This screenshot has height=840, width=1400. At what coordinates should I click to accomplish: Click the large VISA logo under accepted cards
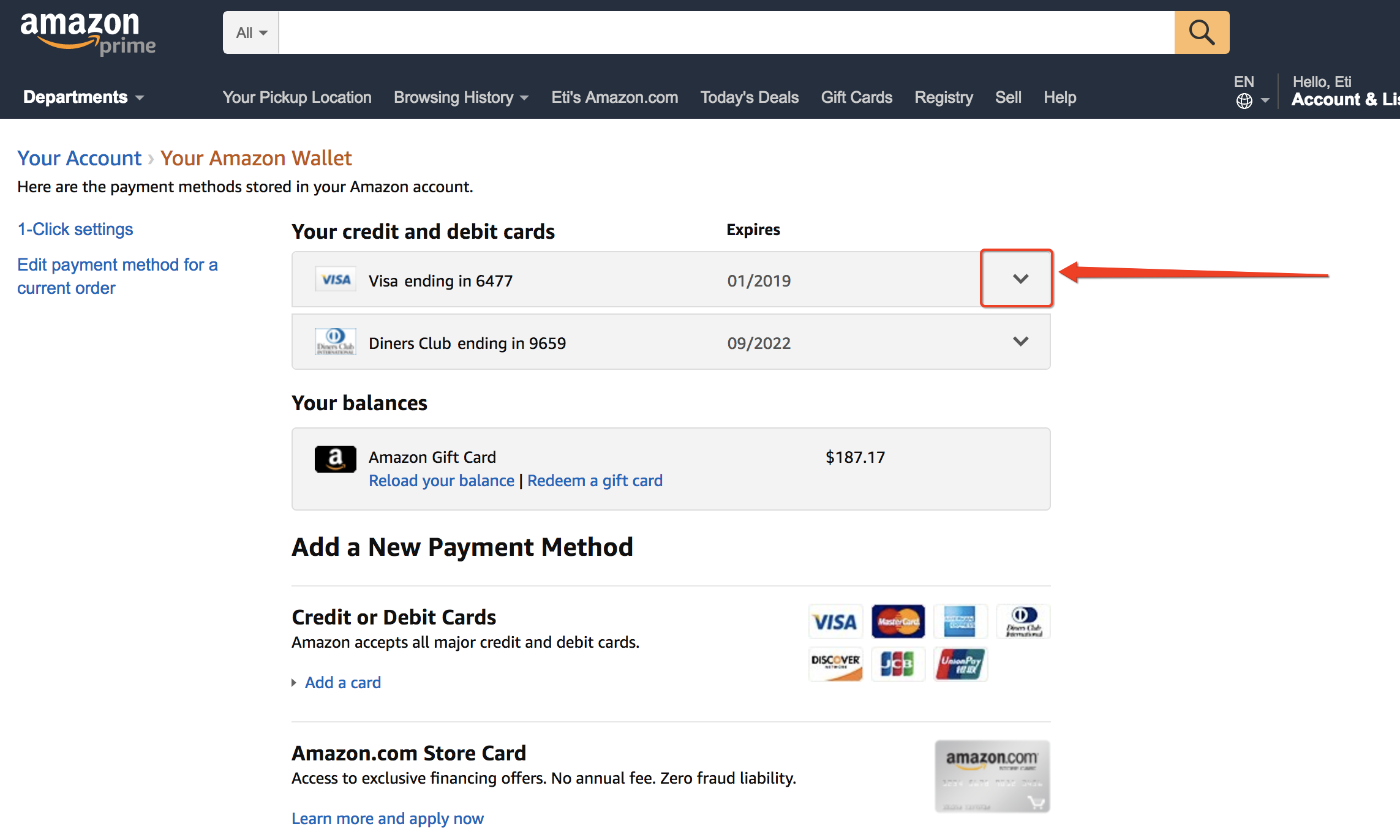[835, 622]
